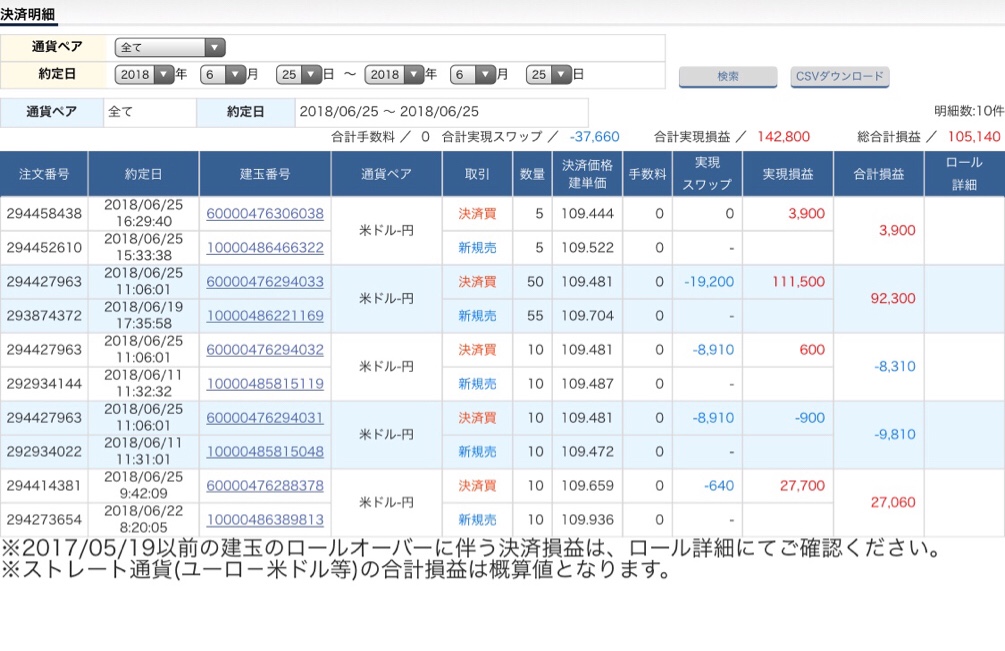Viewport: 1005px width, 651px height.
Task: Open the 通貨ペア dropdown set to 全て
Action: [x=170, y=47]
